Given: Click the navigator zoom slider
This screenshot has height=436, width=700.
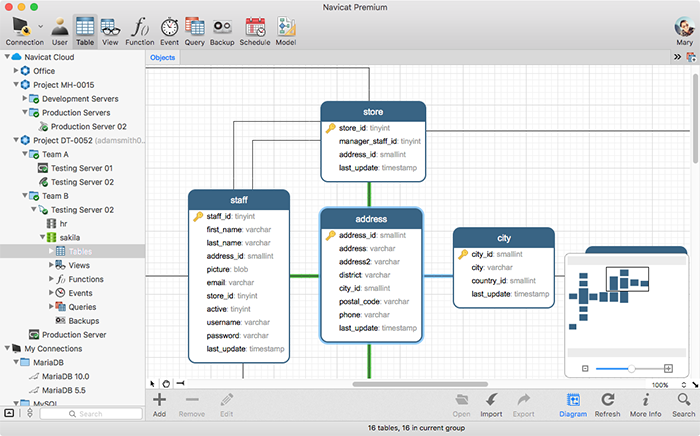Looking at the screenshot, I should (630, 369).
